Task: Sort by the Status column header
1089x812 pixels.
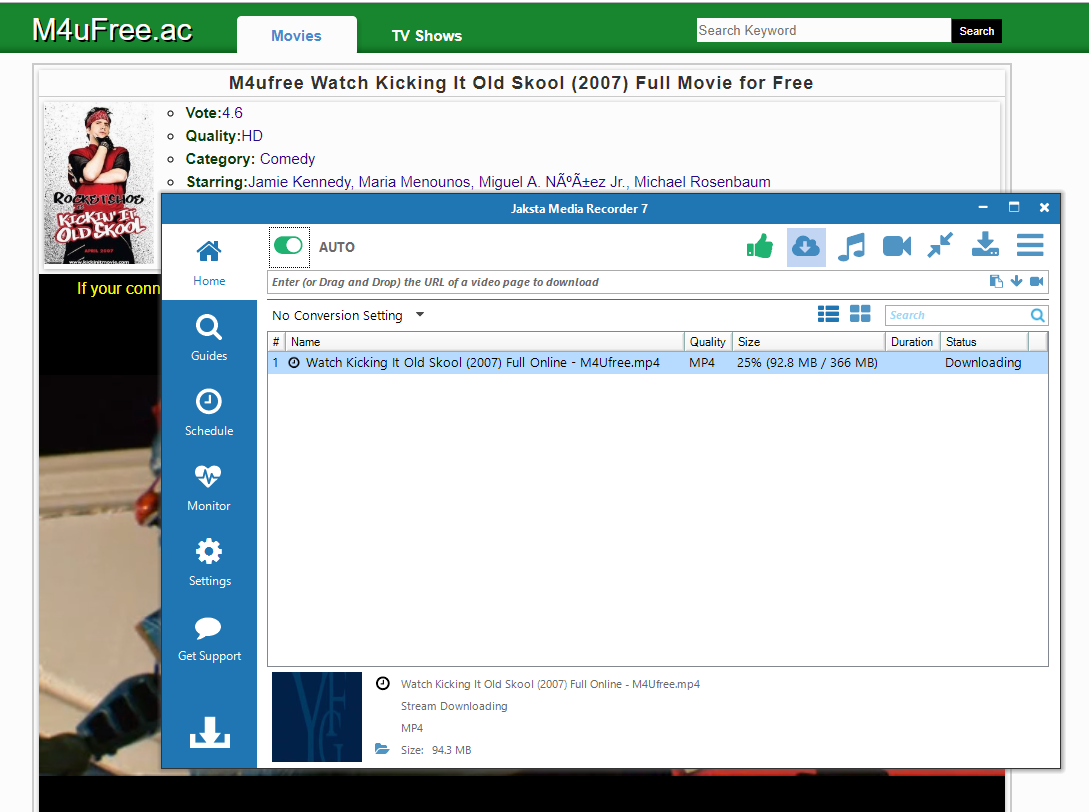Action: [984, 342]
